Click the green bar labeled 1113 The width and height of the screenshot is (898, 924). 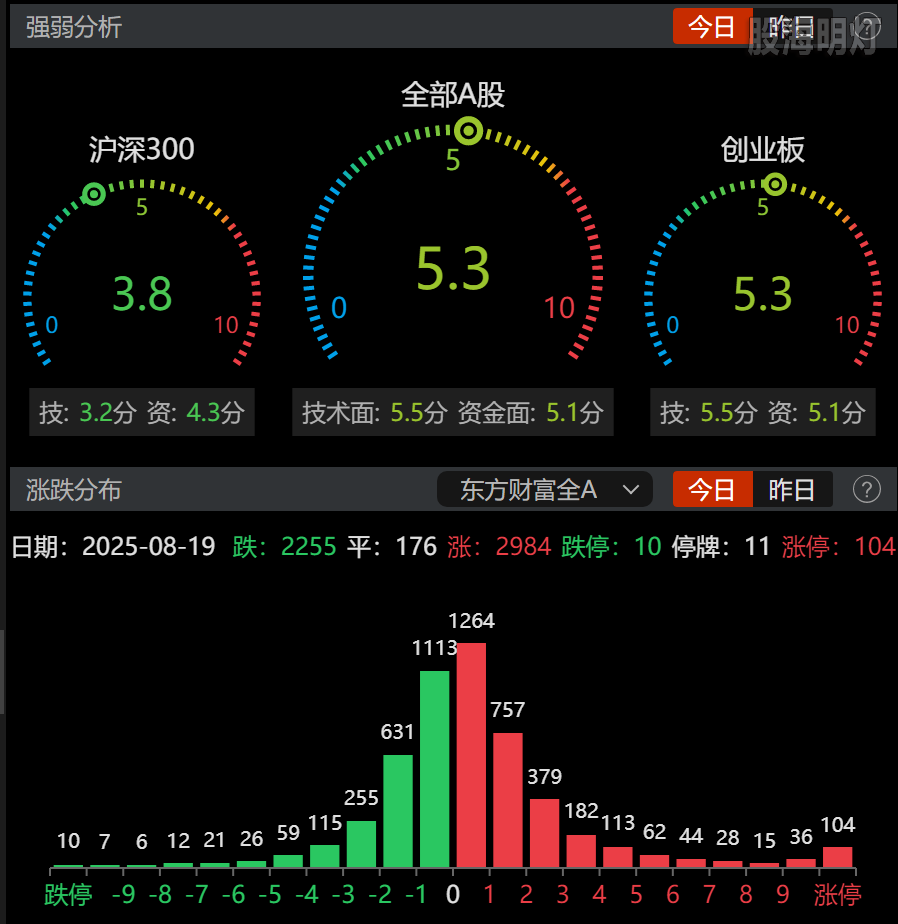click(x=434, y=769)
